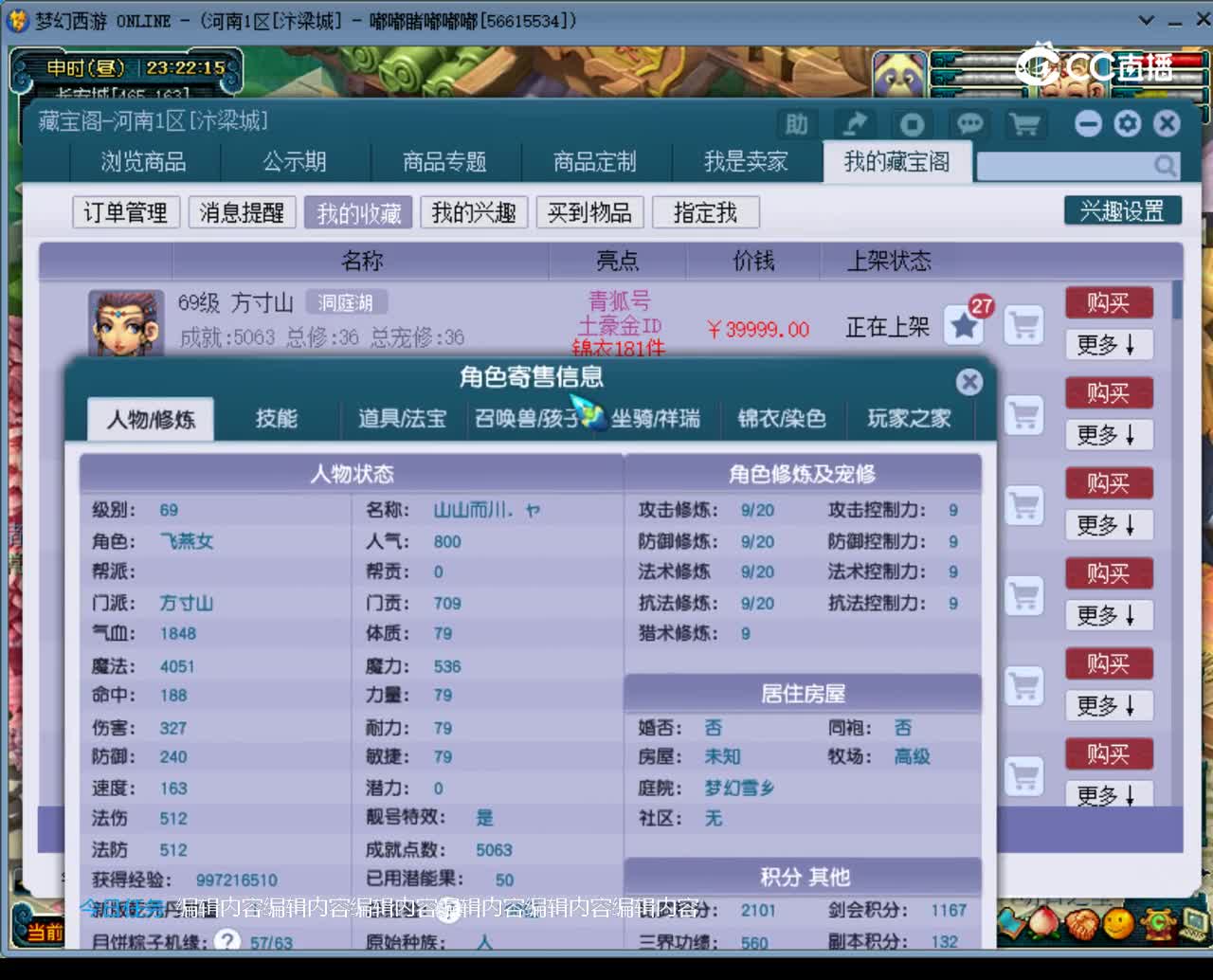
Task: Open the 浏览商品 tab
Action: [144, 162]
